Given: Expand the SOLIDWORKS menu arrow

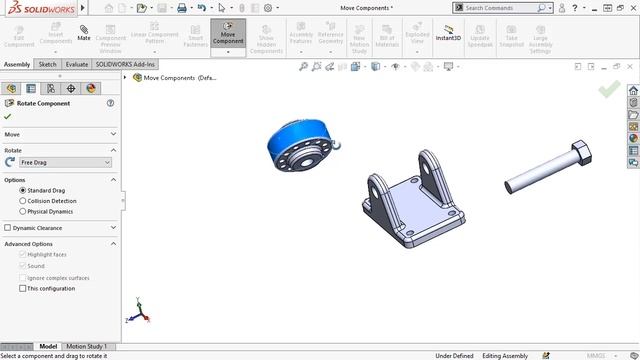Looking at the screenshot, I should [x=83, y=8].
